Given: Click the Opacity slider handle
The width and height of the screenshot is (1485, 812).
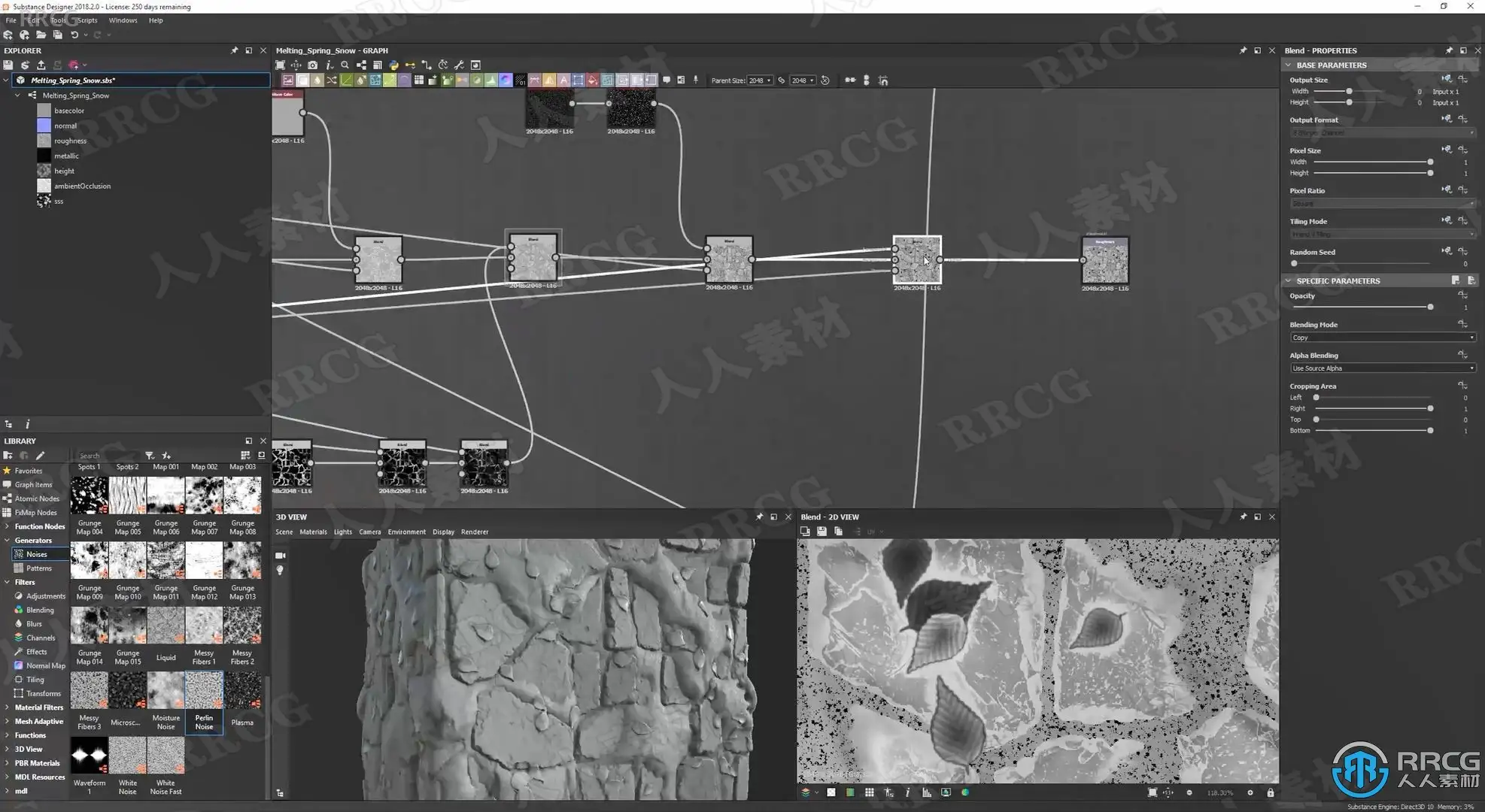Looking at the screenshot, I should 1430,307.
